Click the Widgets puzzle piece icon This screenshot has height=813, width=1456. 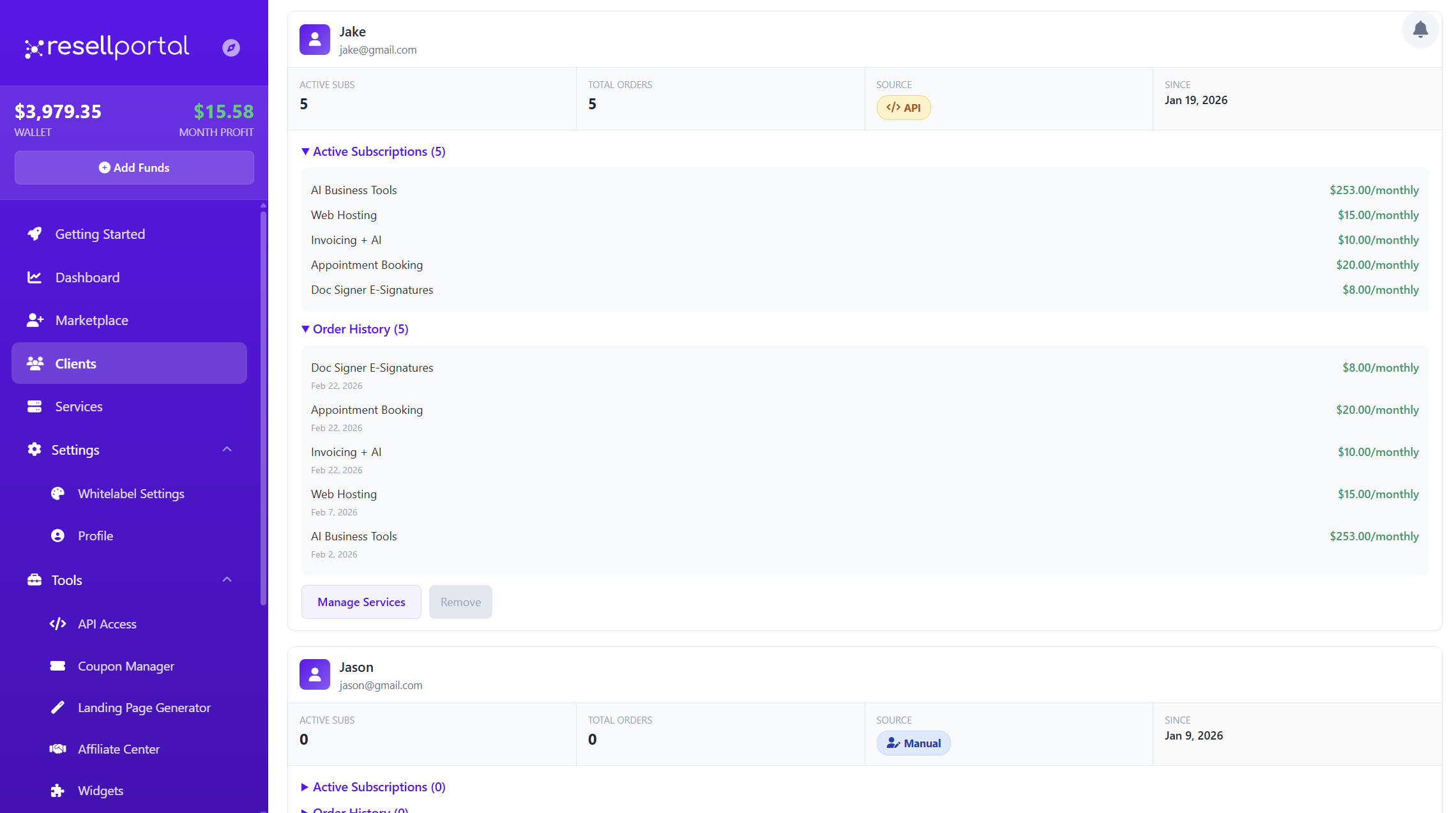pos(57,791)
